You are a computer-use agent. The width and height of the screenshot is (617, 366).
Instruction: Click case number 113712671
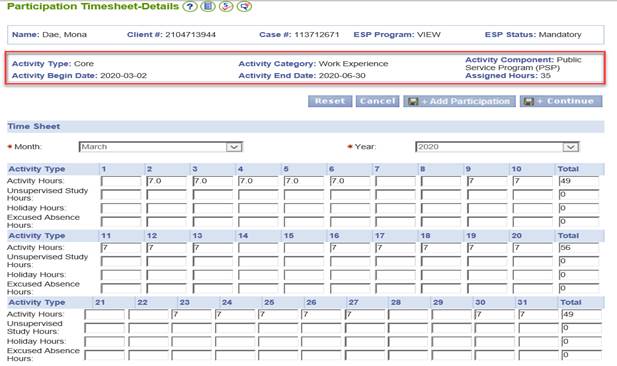[317, 35]
